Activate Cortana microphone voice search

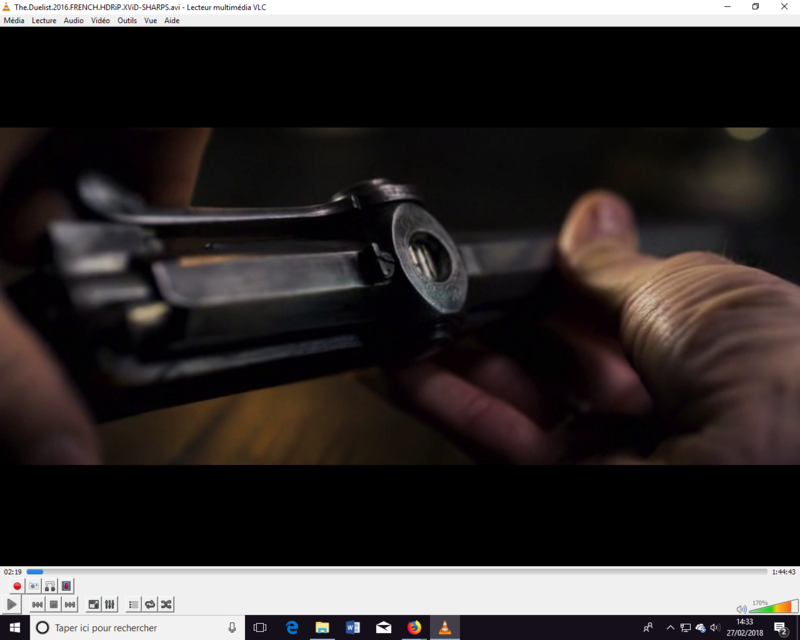coord(232,628)
